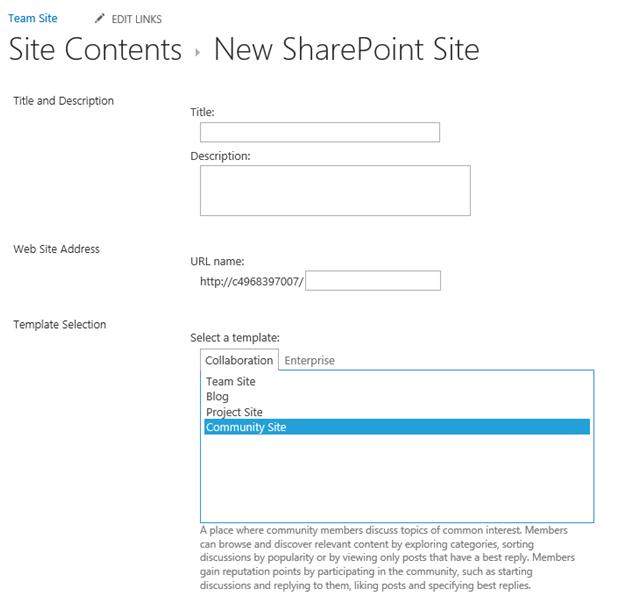Select Team Site template in the list
The height and width of the screenshot is (600, 627).
point(231,381)
